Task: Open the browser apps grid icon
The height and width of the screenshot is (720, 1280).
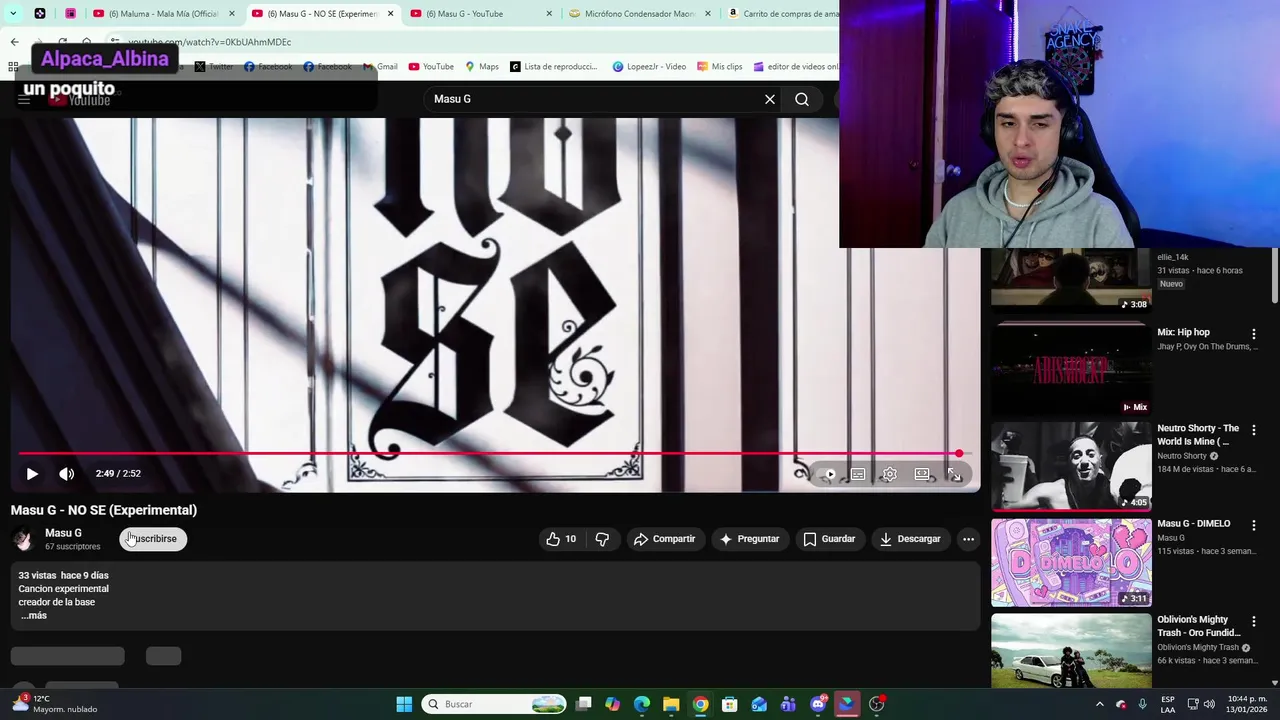Action: coord(13,67)
